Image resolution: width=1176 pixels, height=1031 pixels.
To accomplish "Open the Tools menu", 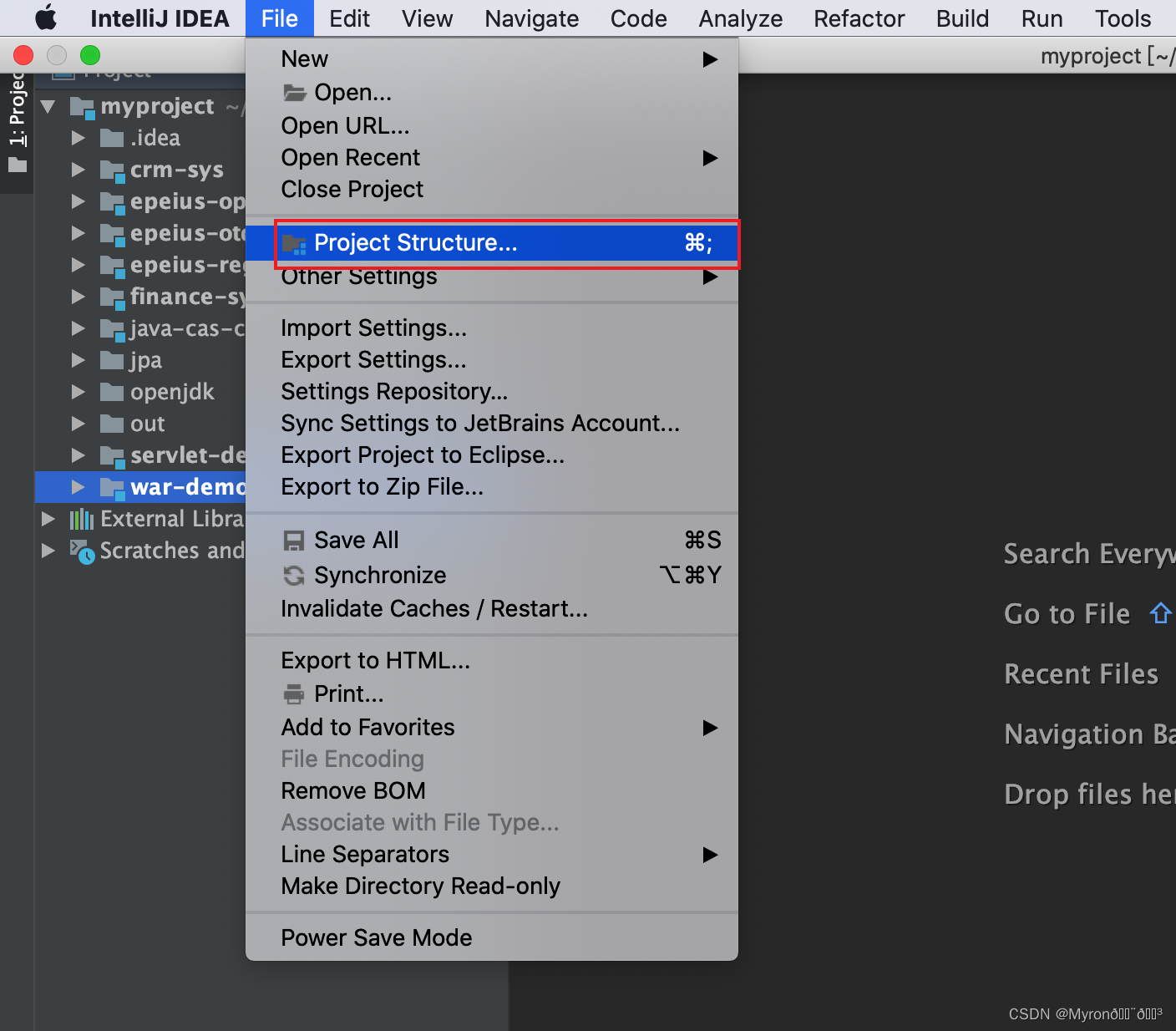I will tap(1123, 18).
